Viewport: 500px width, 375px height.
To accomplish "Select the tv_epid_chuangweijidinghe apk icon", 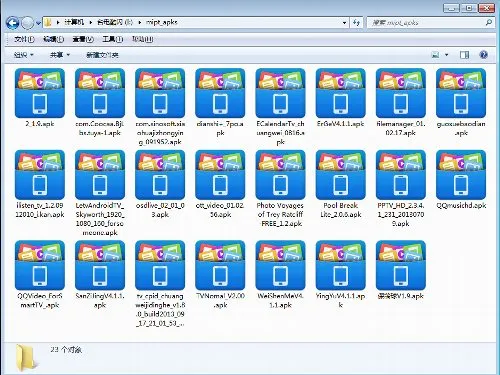I will tap(160, 265).
